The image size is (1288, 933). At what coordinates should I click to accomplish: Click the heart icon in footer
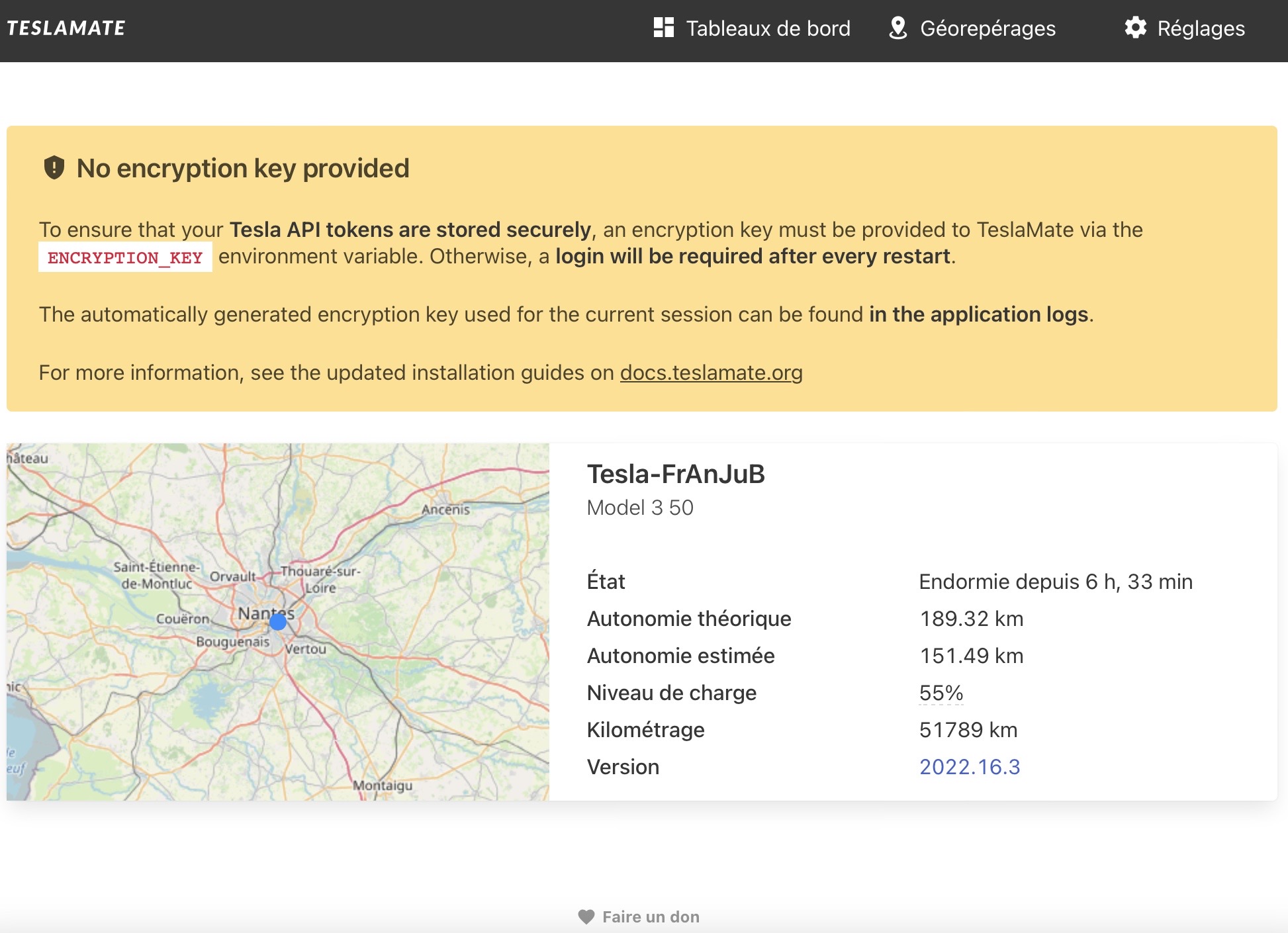tap(586, 916)
